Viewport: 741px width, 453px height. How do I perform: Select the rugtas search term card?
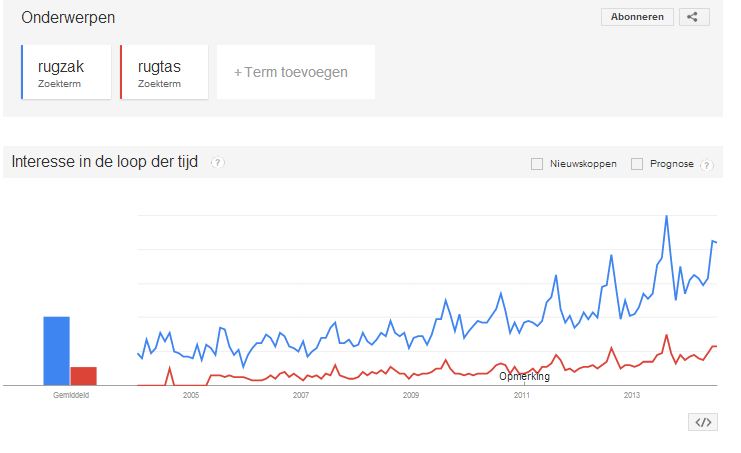coord(164,72)
